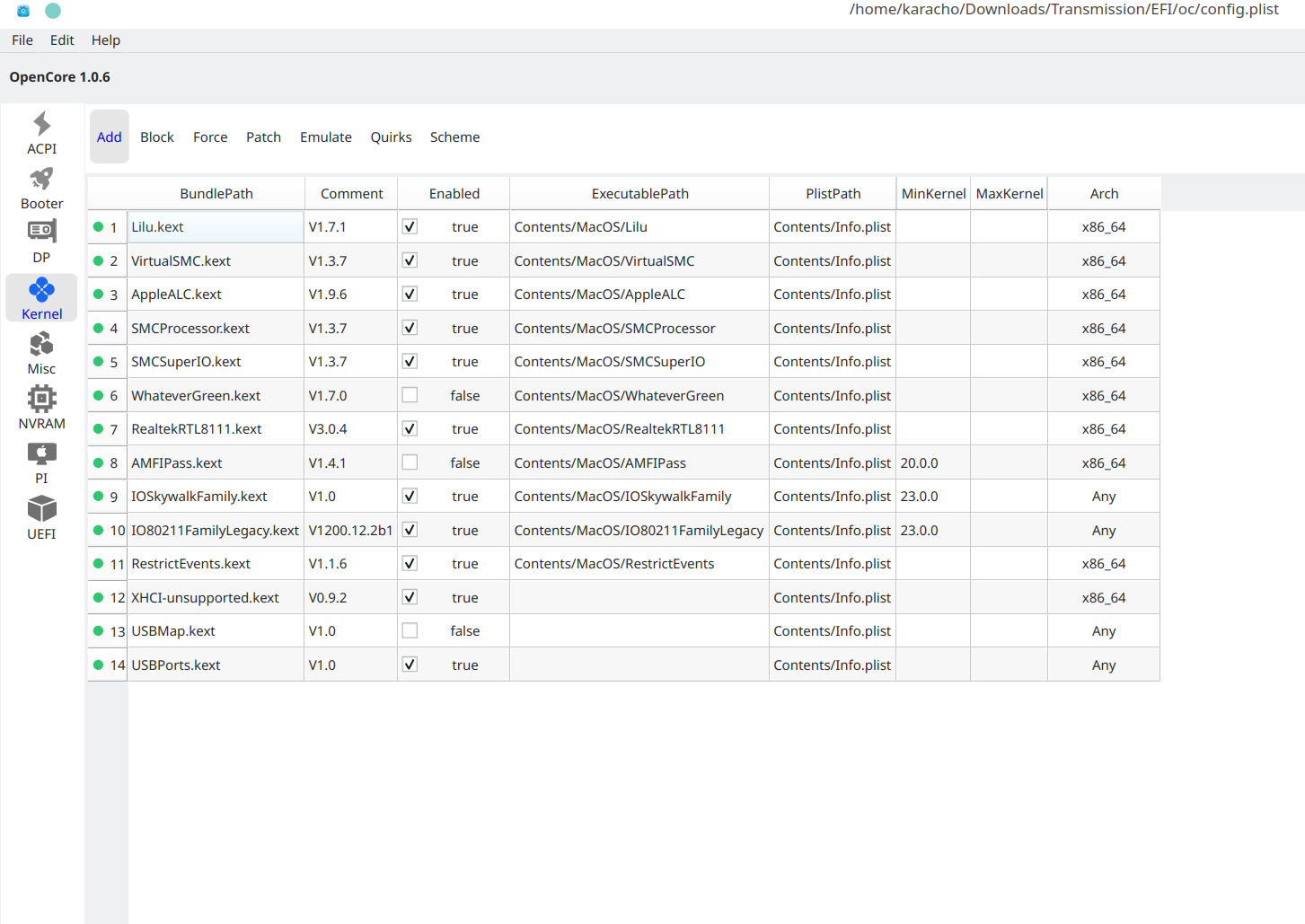1305x924 pixels.
Task: Select the WhateverGreen.kext bundle cell
Action: (x=216, y=395)
